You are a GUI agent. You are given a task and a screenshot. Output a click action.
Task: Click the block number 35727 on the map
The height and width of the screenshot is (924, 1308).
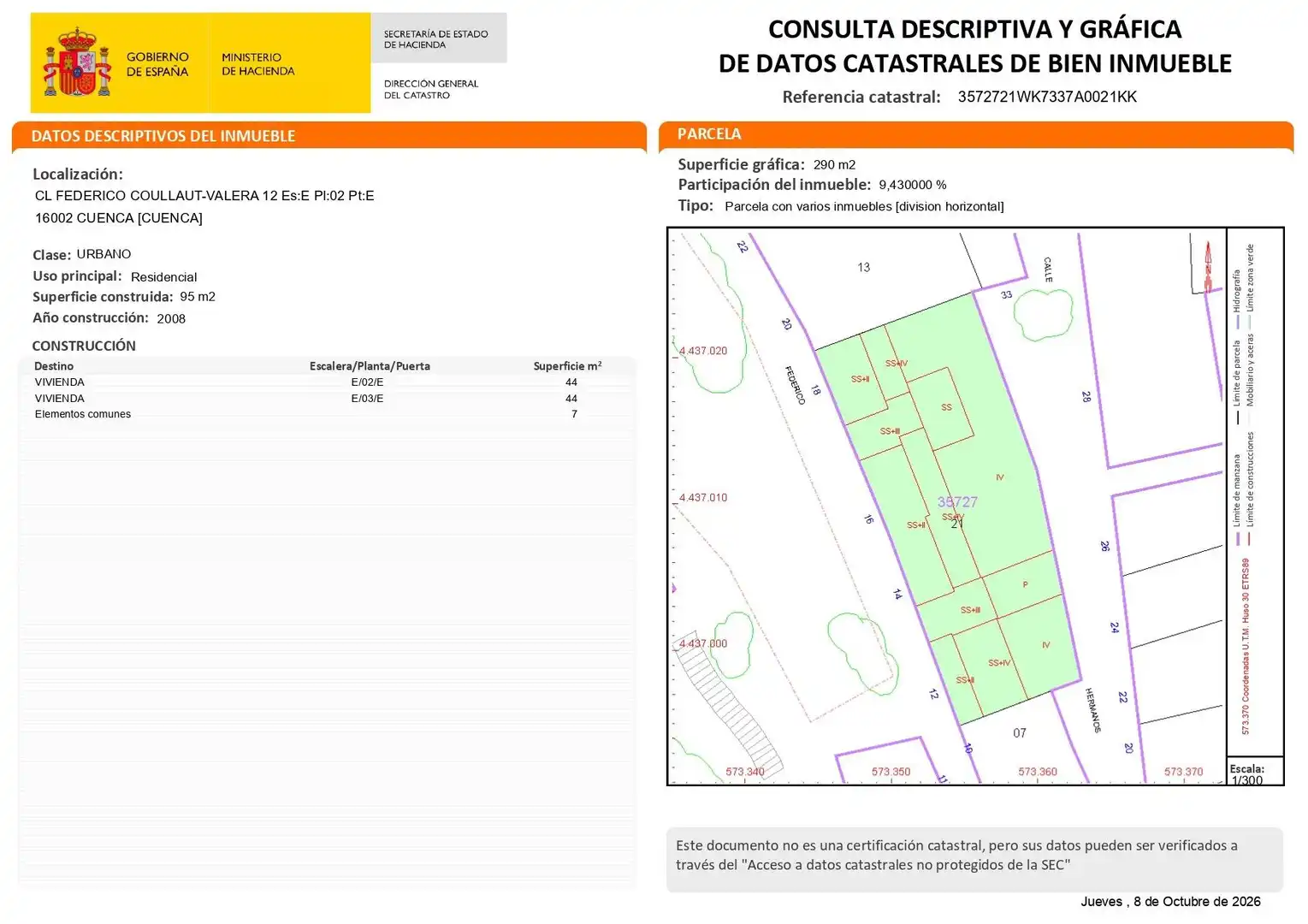(x=956, y=502)
